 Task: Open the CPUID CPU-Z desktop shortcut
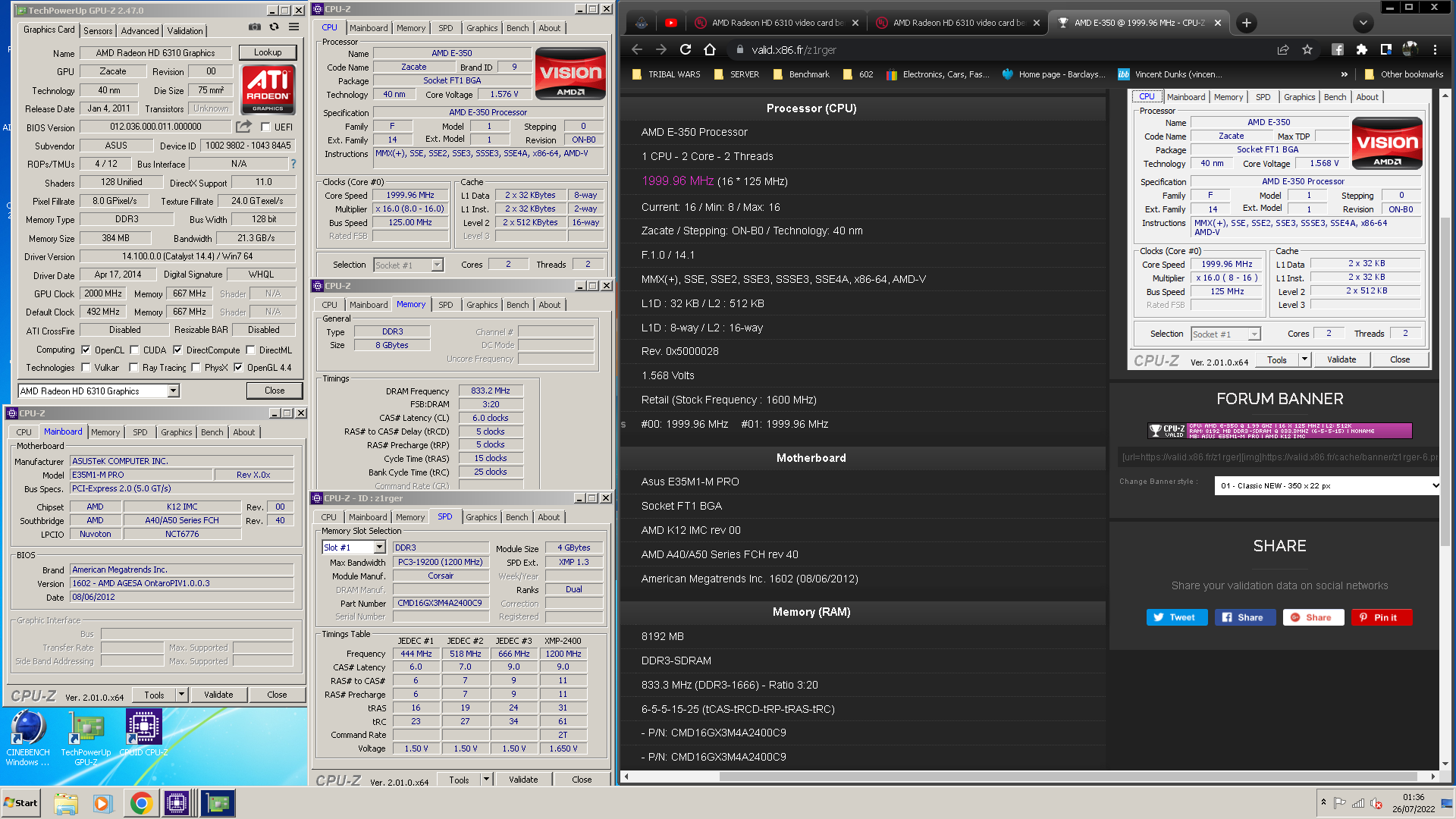[x=143, y=733]
